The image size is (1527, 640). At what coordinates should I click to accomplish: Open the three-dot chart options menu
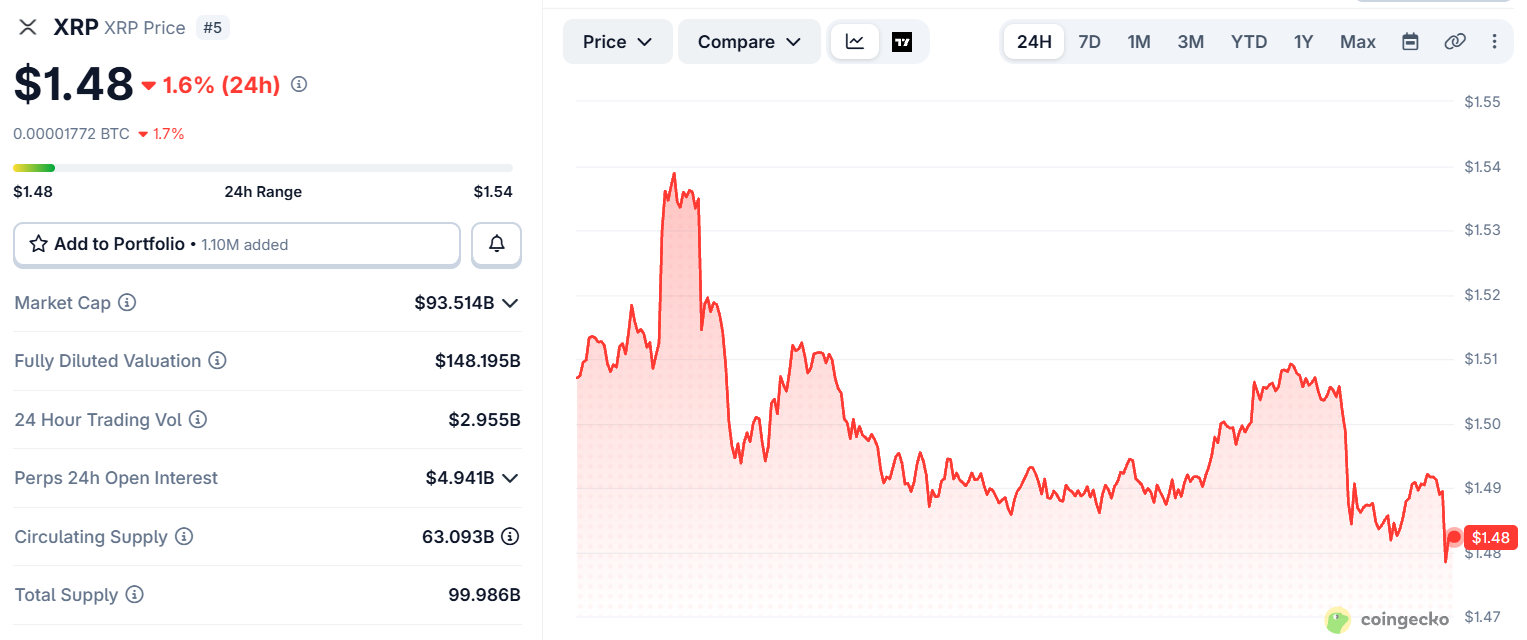1495,42
